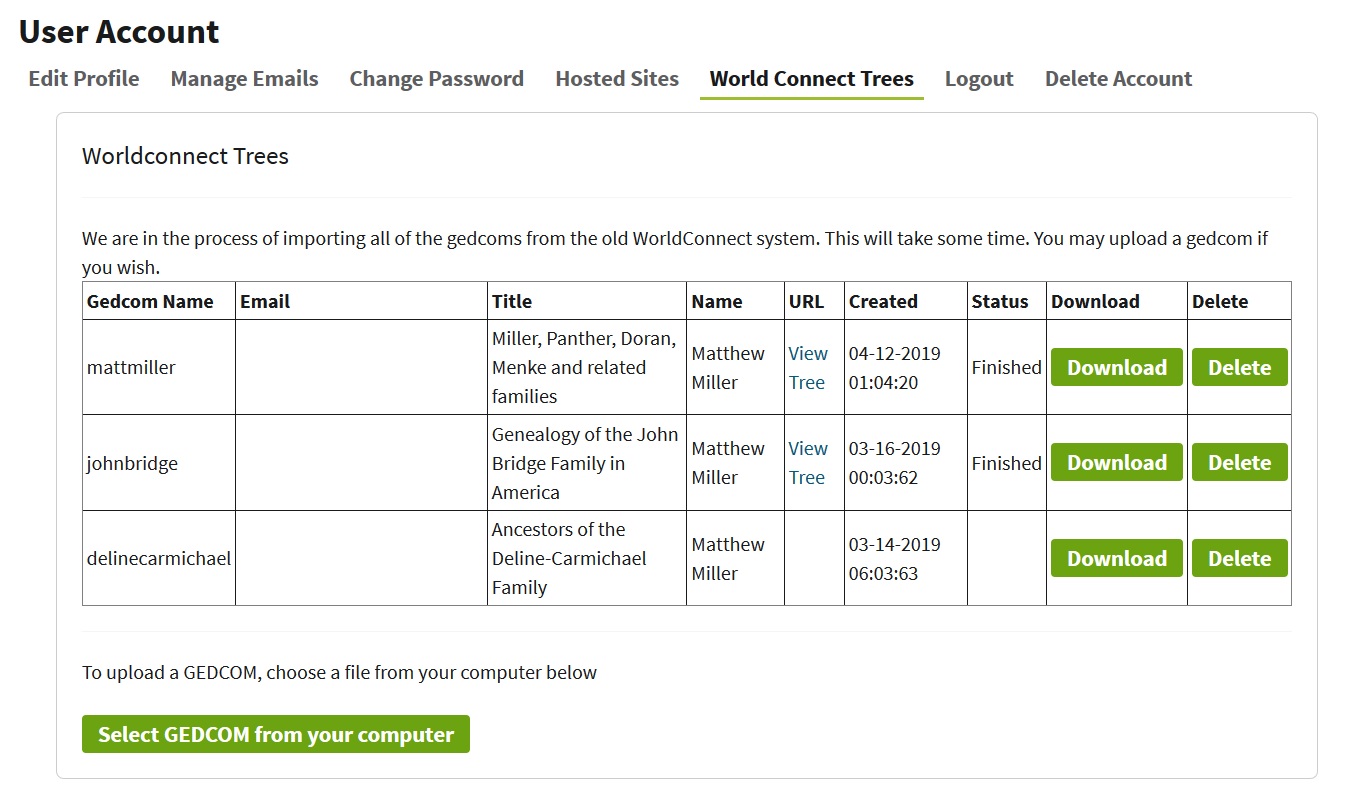The image size is (1349, 789).
Task: View the tree for mattmiller gedcom
Action: pos(808,367)
